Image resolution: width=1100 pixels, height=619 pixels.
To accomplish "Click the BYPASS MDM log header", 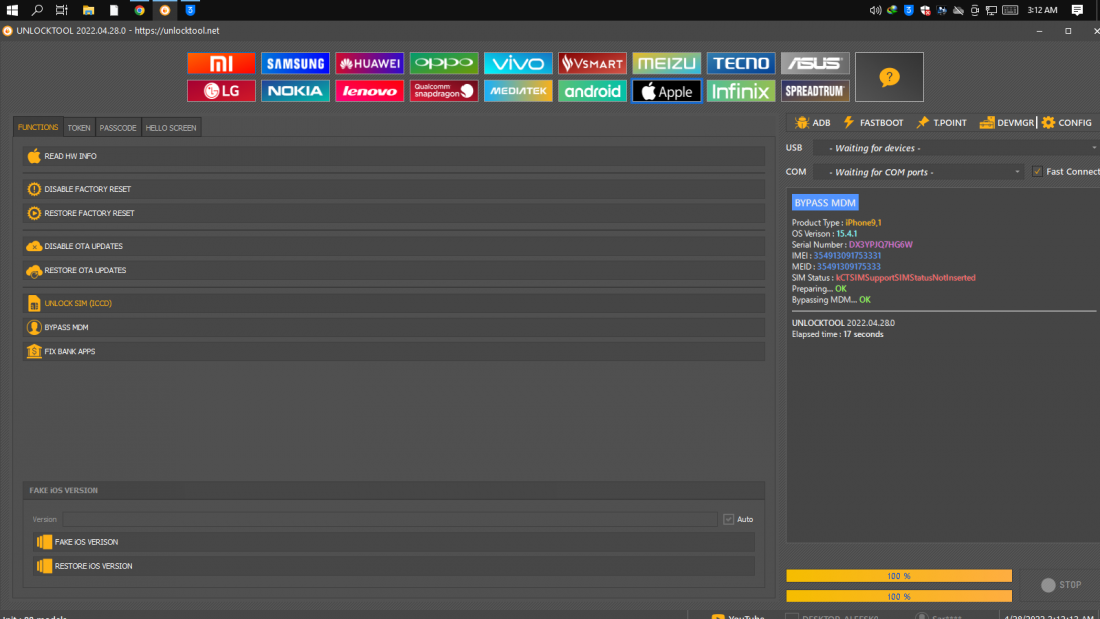I will click(x=825, y=203).
